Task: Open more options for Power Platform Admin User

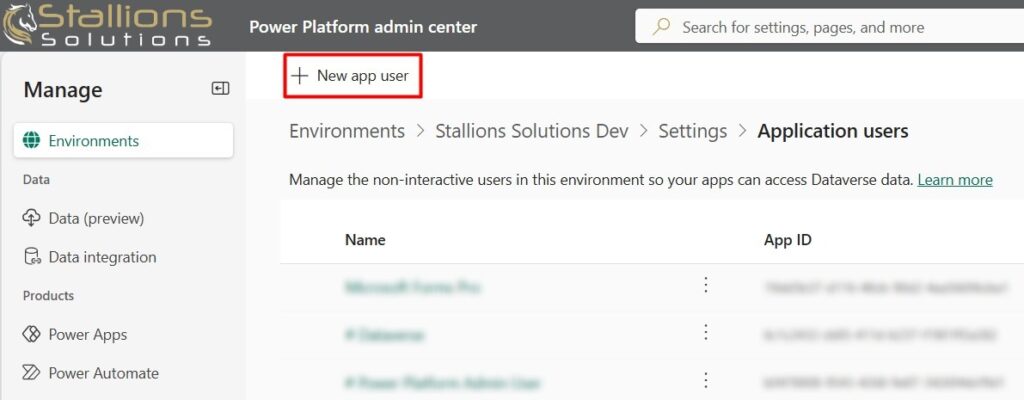Action: (705, 380)
